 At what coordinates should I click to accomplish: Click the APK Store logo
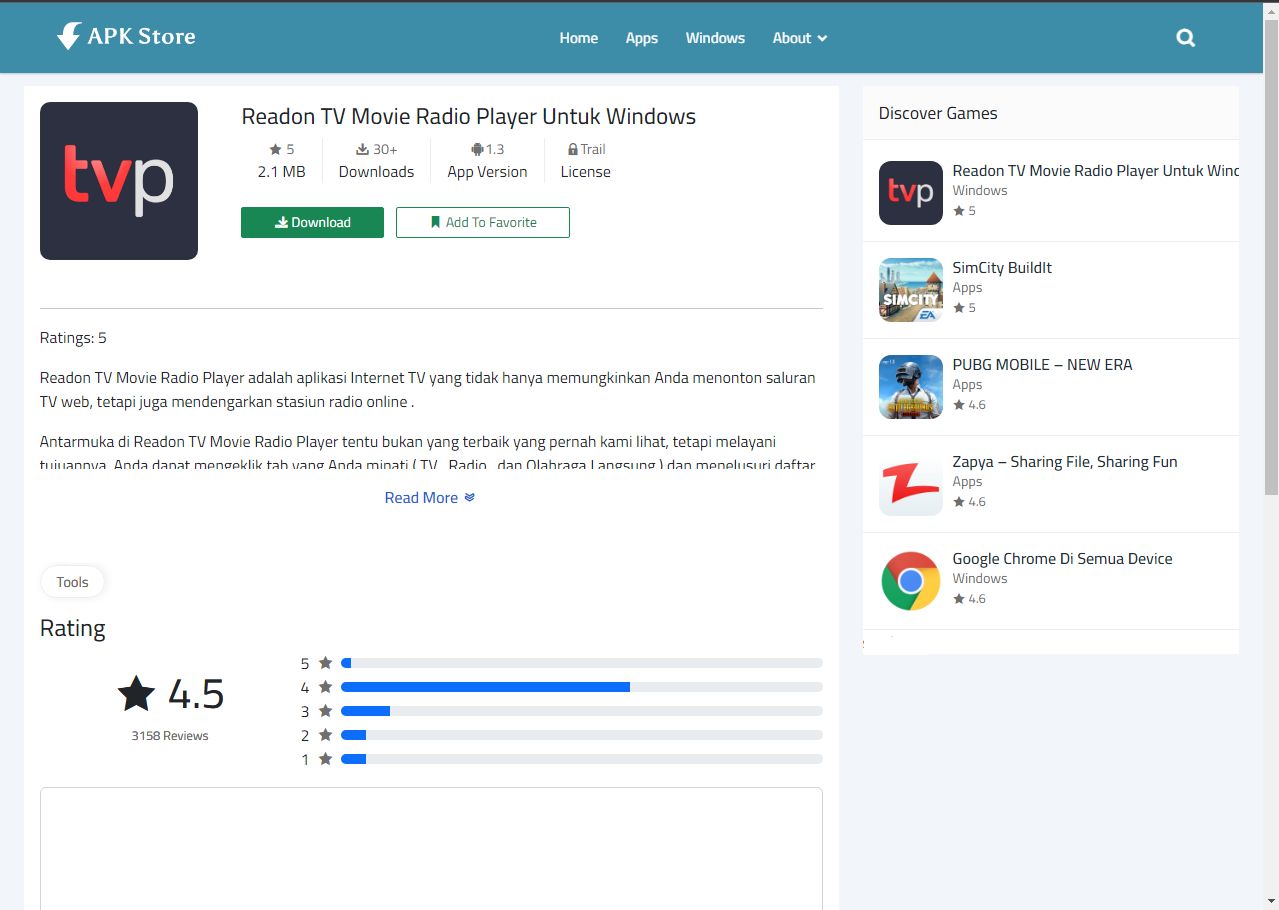coord(126,37)
